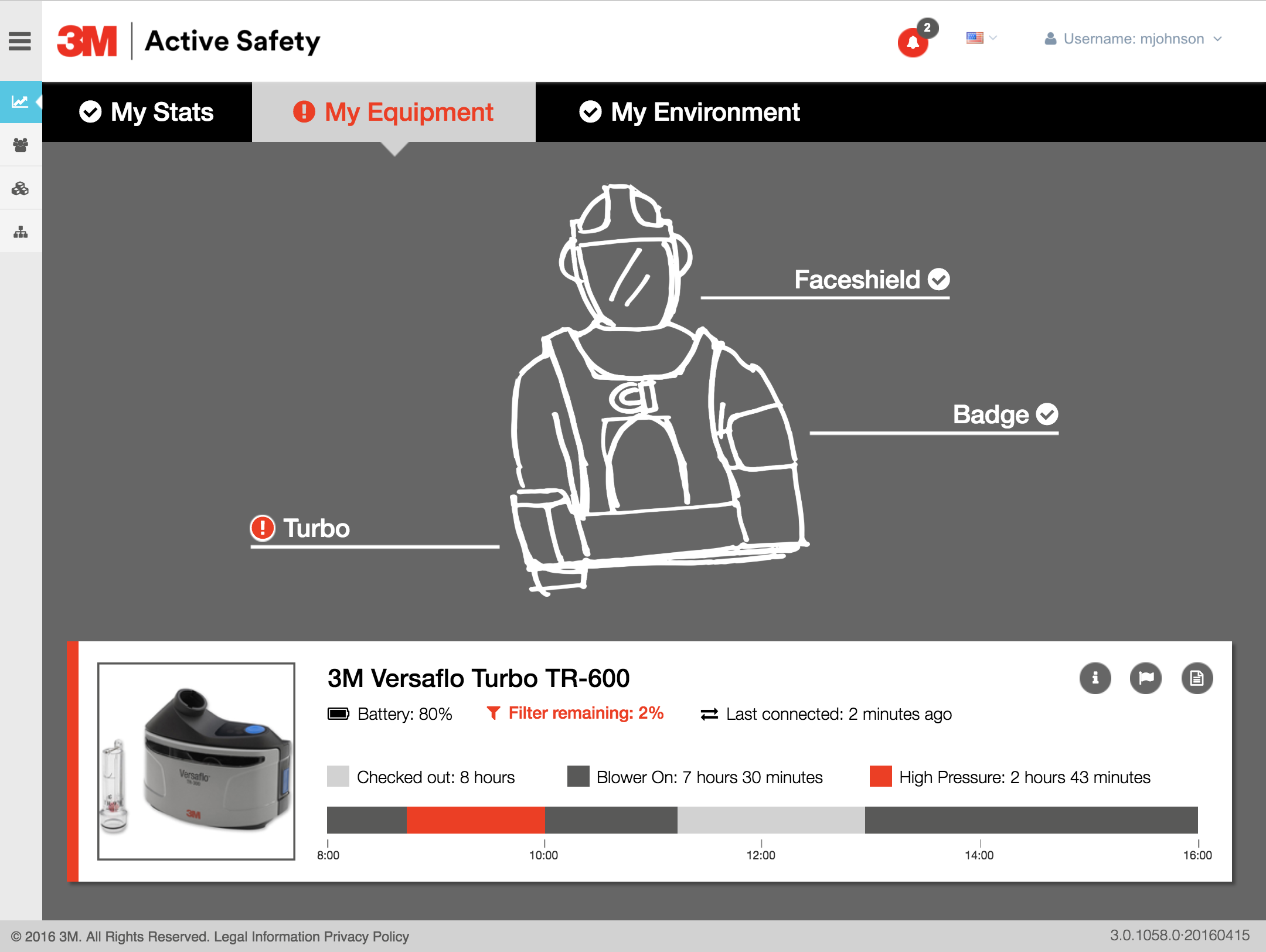Viewport: 1266px width, 952px height.
Task: Expand the Username mjohnson dropdown
Action: pos(1133,39)
